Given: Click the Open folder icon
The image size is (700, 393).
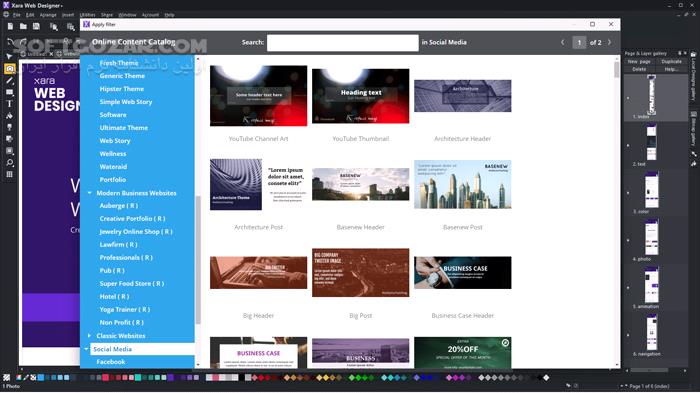Looking at the screenshot, I should [23, 27].
